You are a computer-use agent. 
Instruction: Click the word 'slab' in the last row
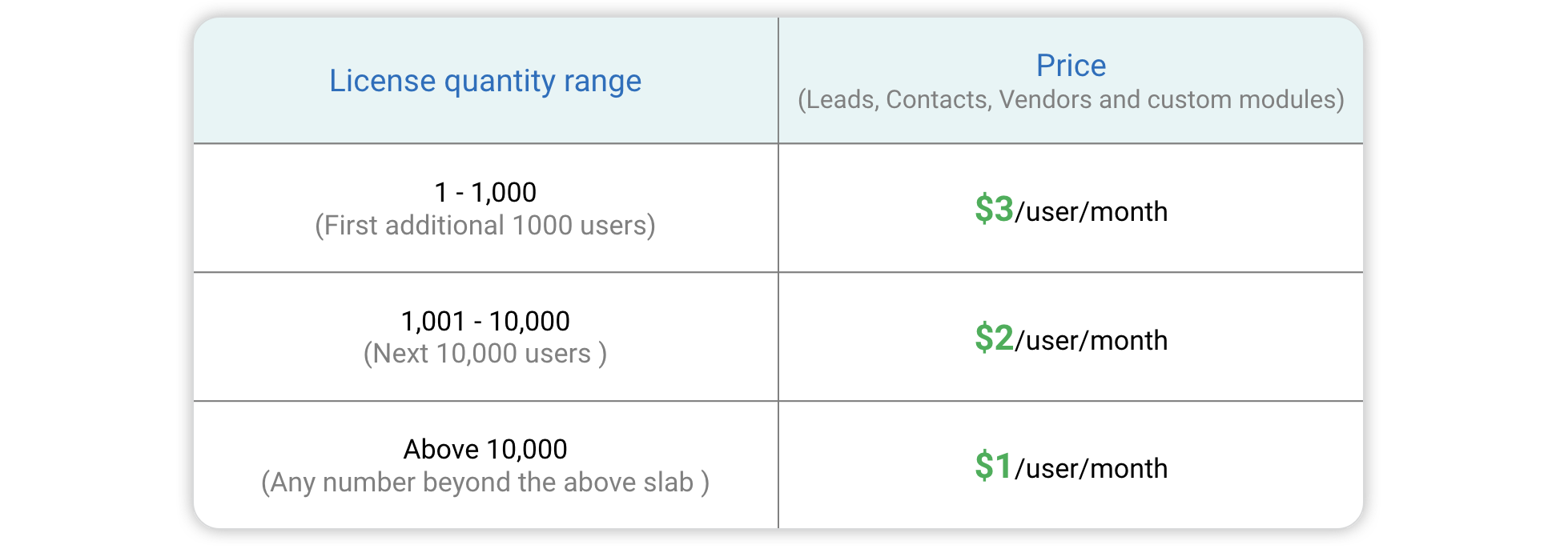[669, 483]
